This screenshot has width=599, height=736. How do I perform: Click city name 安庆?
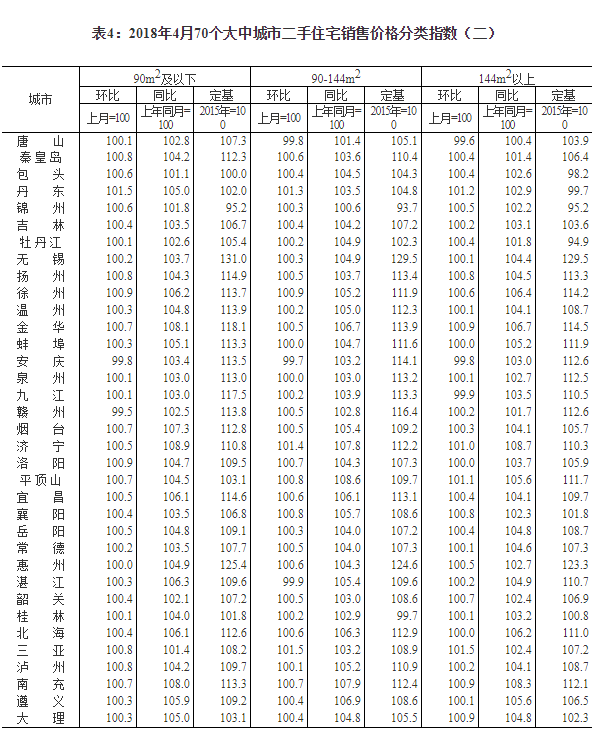40,361
